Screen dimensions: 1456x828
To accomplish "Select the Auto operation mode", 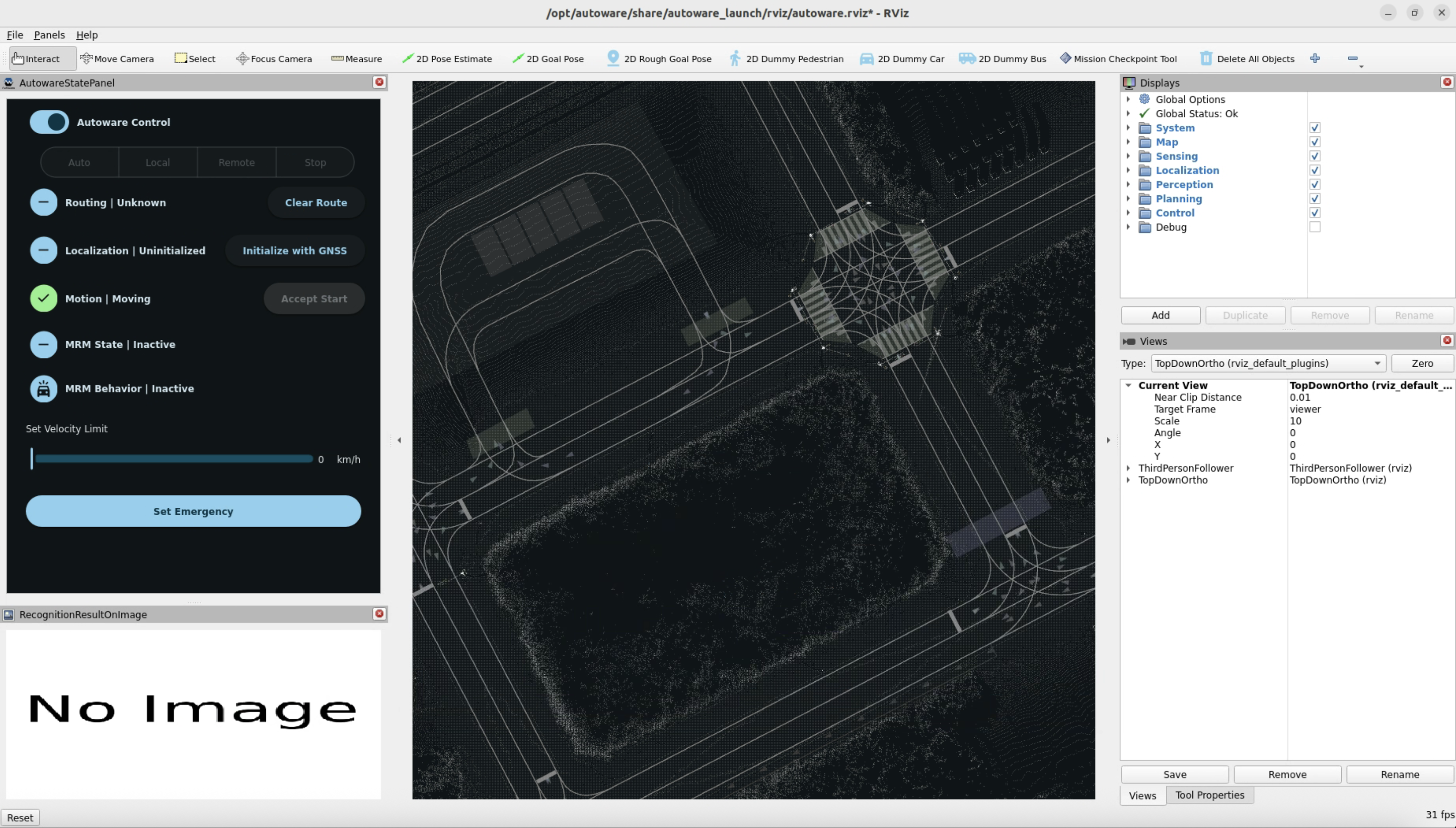I will click(79, 163).
